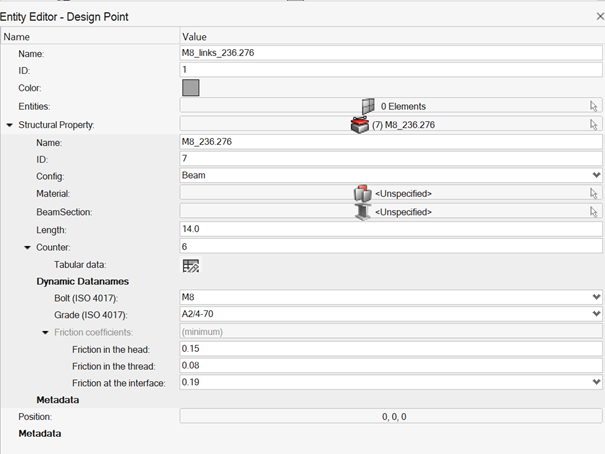Click the Length value field

pyautogui.click(x=390, y=229)
